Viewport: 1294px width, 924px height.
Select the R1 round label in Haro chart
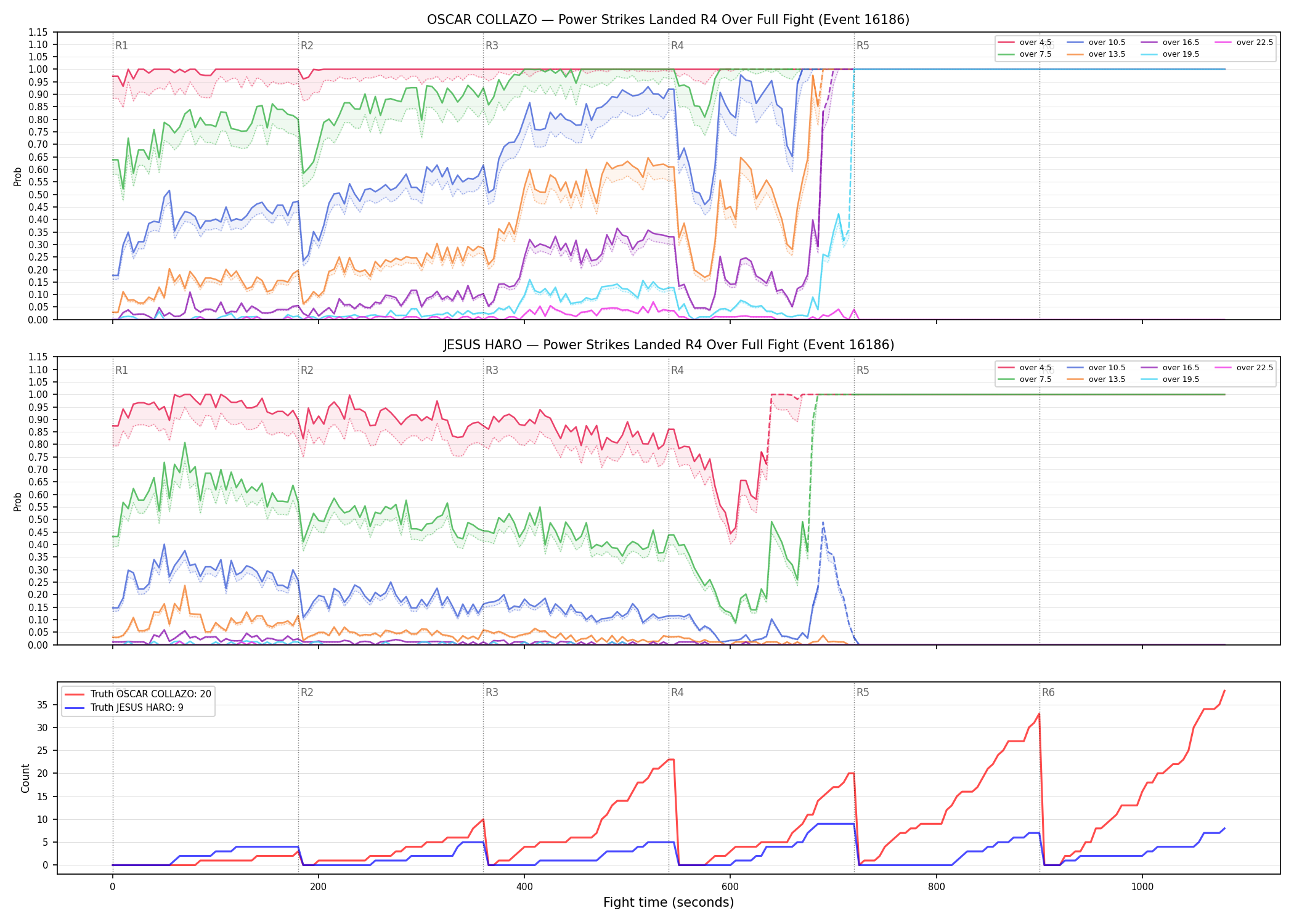click(x=121, y=370)
